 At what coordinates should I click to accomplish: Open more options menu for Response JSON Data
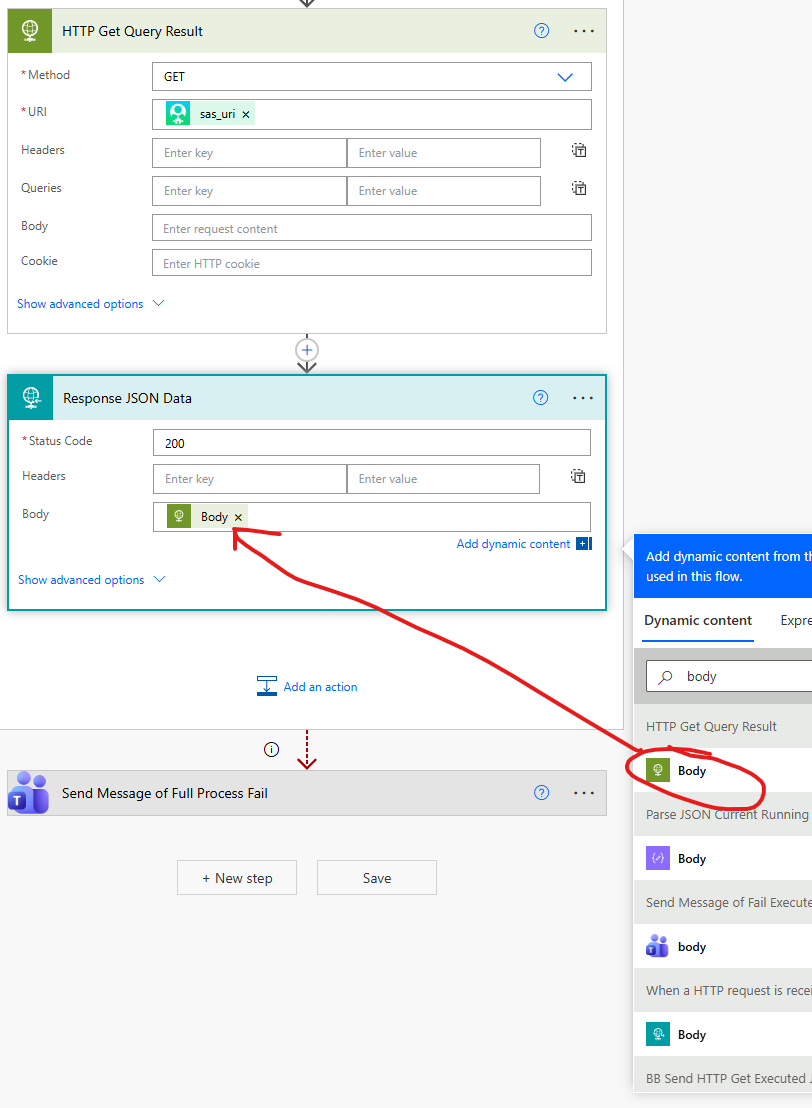click(x=583, y=398)
